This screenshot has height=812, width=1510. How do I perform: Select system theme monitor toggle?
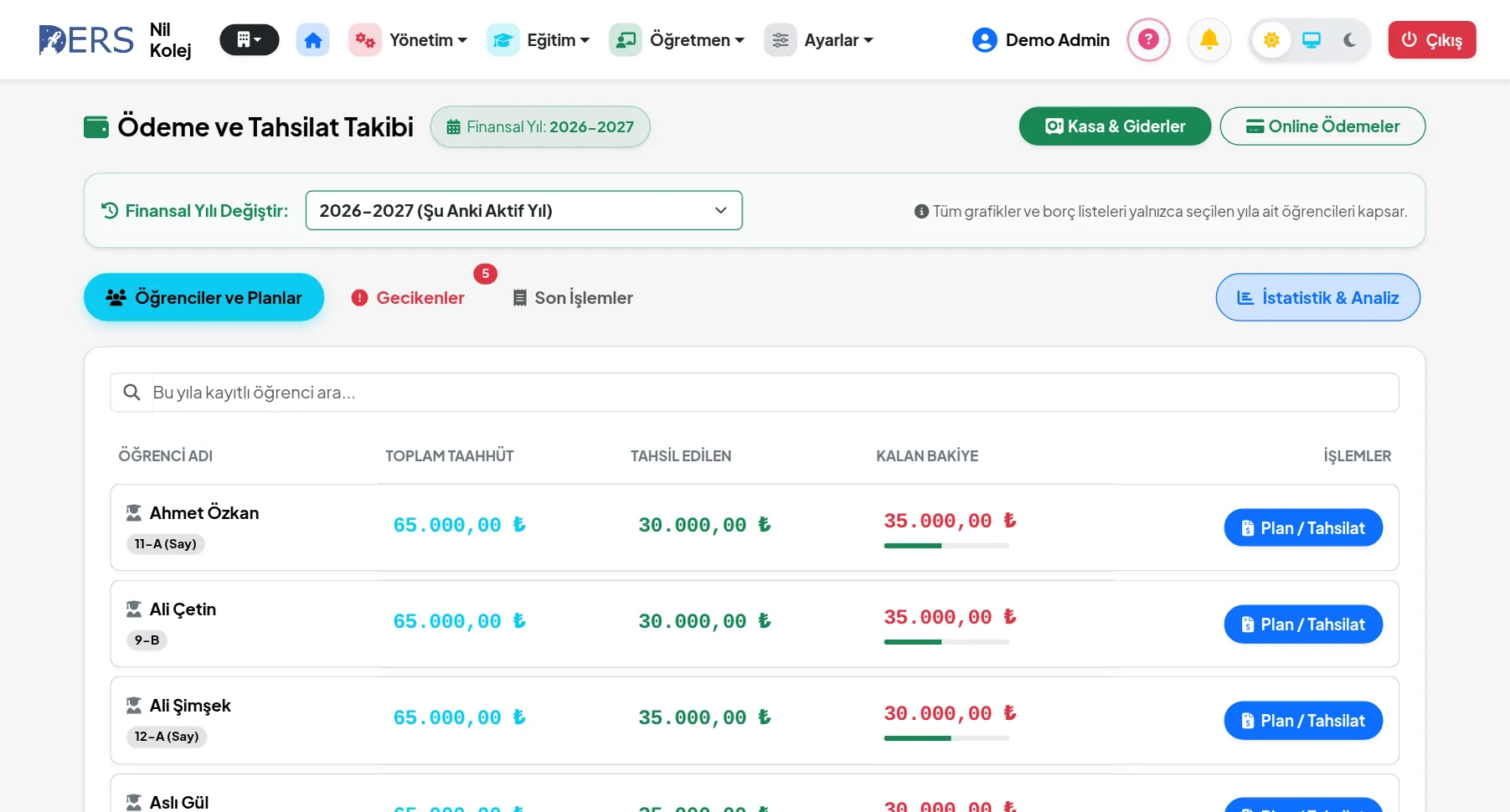tap(1312, 40)
